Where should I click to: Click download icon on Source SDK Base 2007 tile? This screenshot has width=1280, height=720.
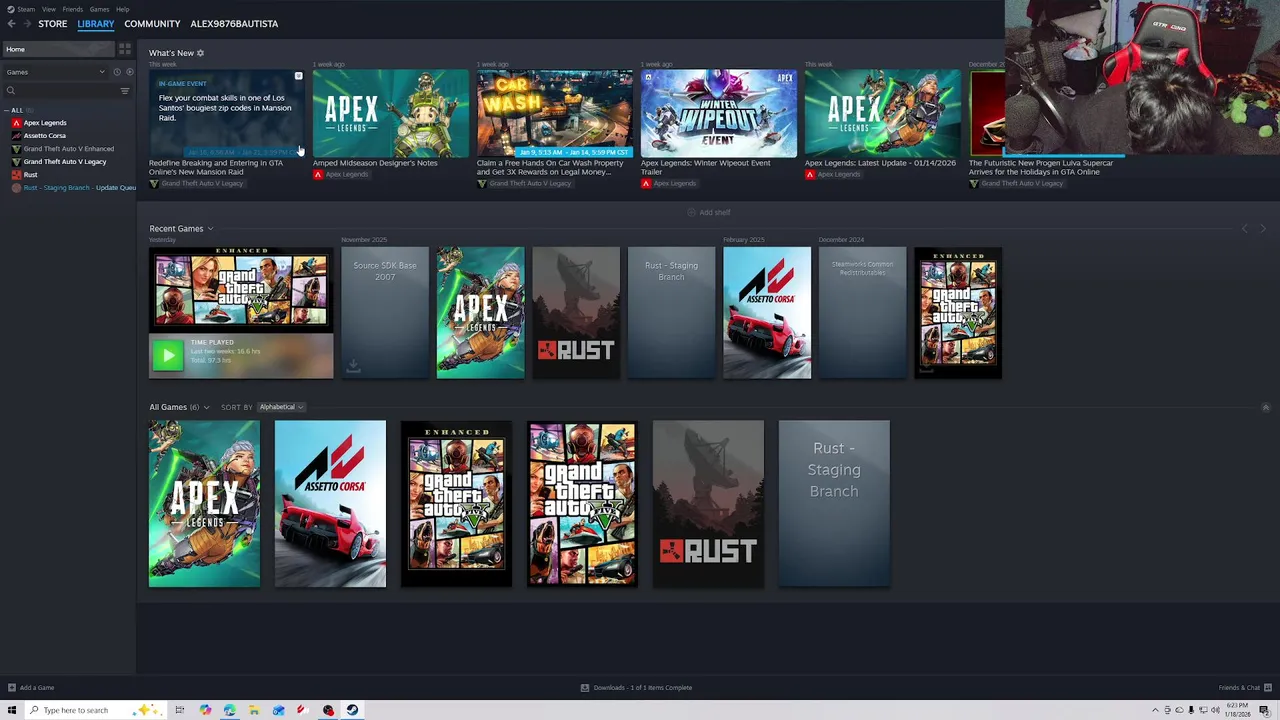coord(353,368)
